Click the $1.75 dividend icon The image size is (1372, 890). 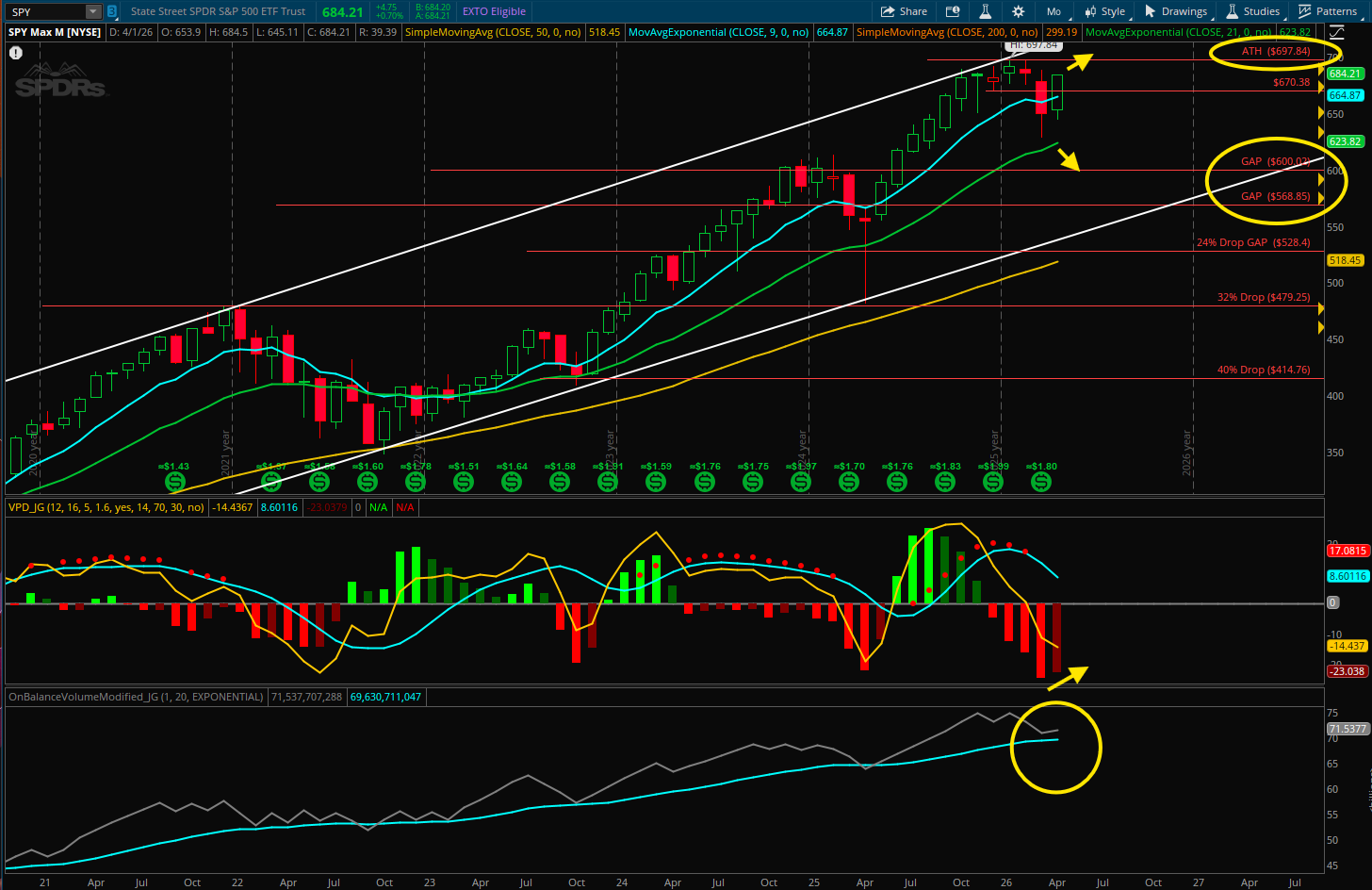tap(752, 482)
